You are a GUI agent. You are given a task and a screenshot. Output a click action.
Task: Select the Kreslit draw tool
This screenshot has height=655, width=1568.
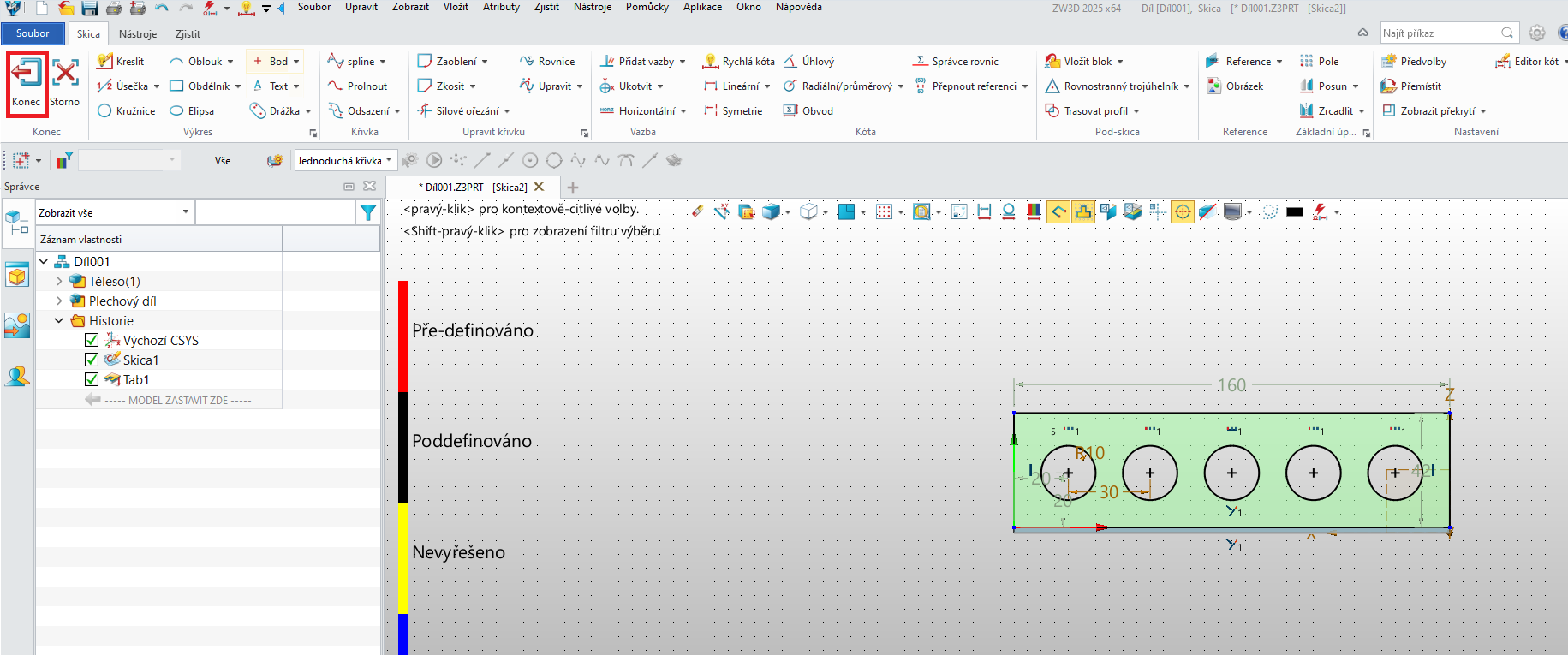[121, 62]
